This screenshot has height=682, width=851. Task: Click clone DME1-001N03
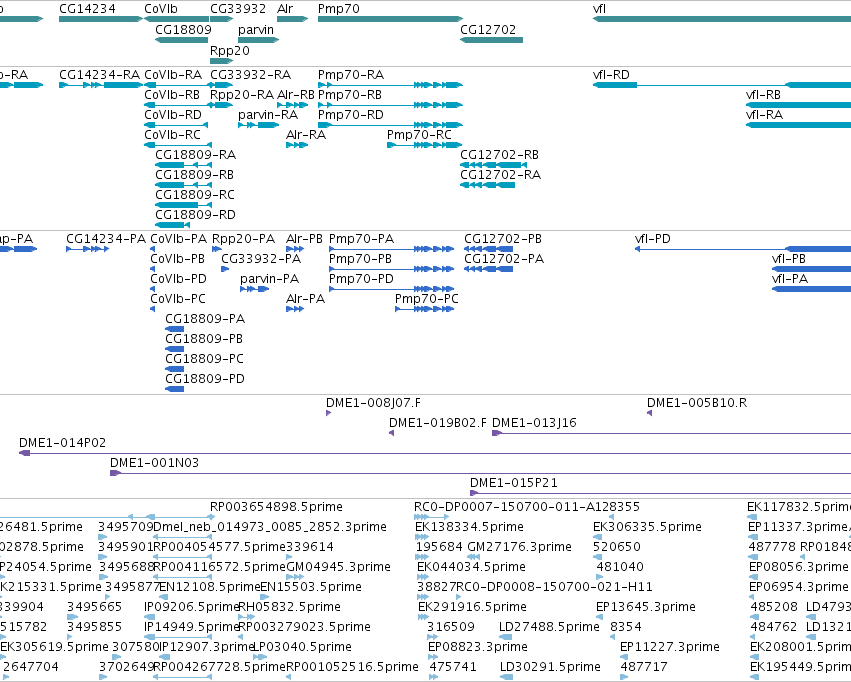(480, 473)
